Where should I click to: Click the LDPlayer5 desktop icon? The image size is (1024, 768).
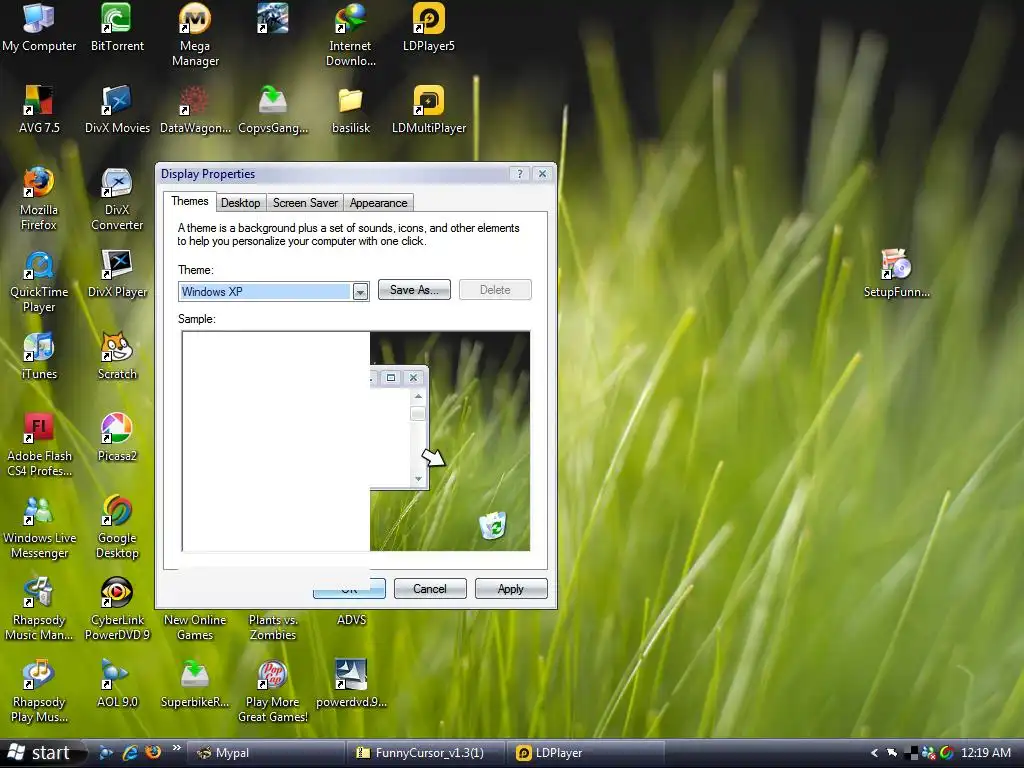pyautogui.click(x=428, y=29)
